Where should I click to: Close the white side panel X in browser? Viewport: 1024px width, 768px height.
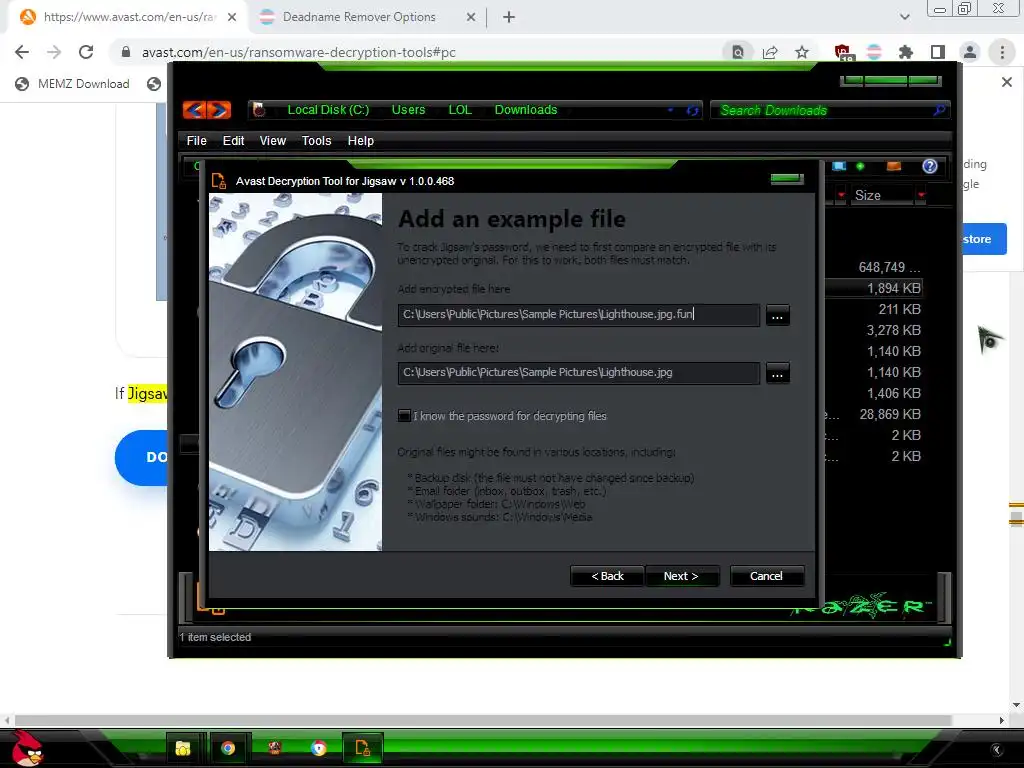coord(1006,82)
